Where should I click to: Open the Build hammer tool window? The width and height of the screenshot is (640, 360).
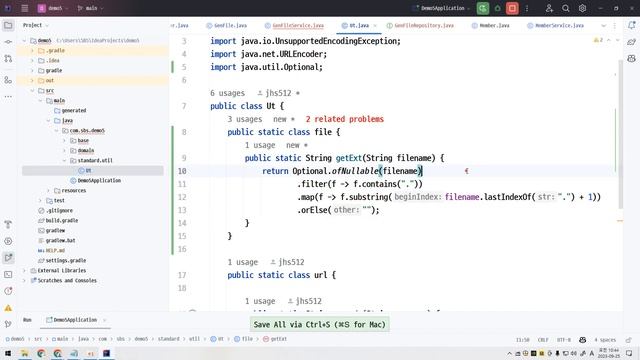tap(8, 224)
